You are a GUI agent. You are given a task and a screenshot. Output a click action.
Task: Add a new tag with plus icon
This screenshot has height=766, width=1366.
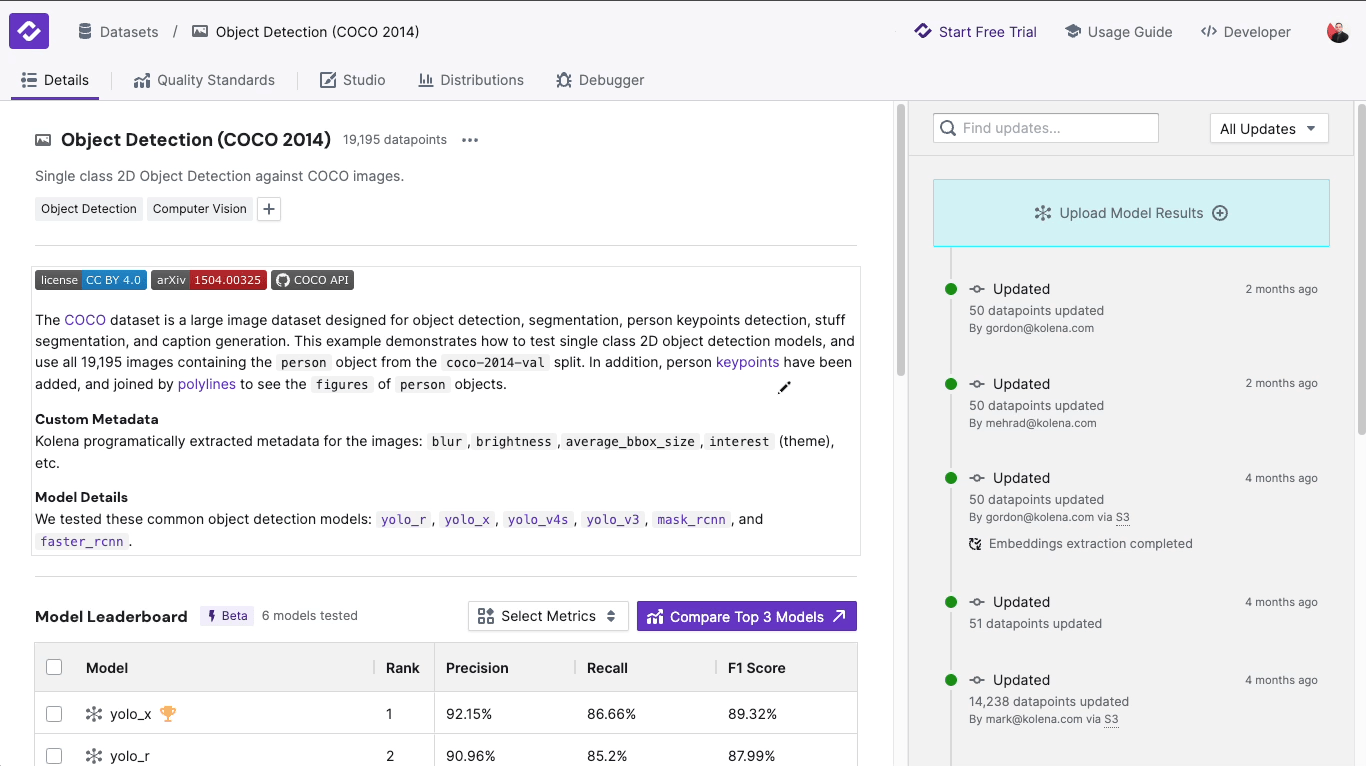(269, 209)
